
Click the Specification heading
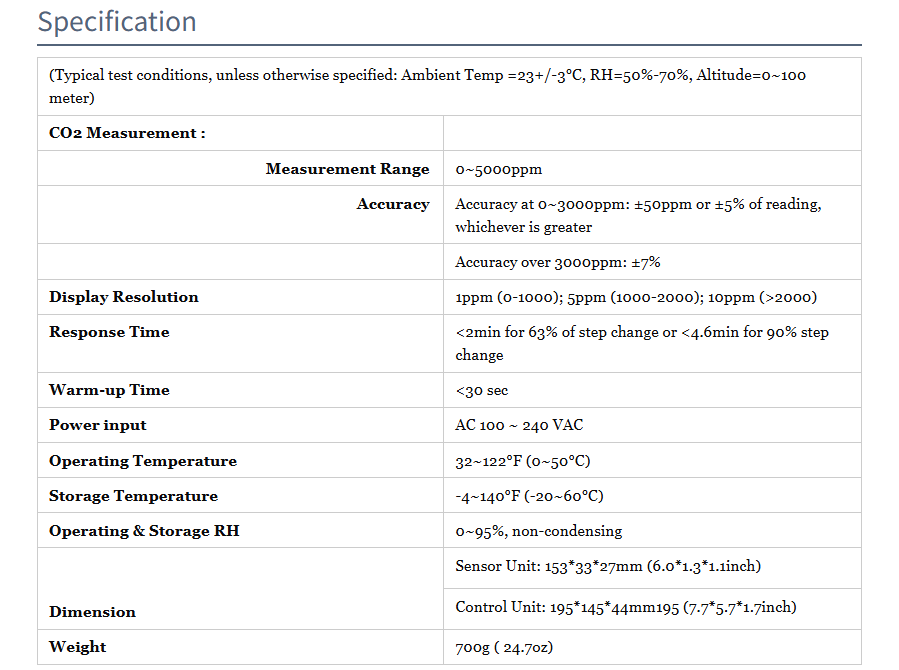(117, 22)
